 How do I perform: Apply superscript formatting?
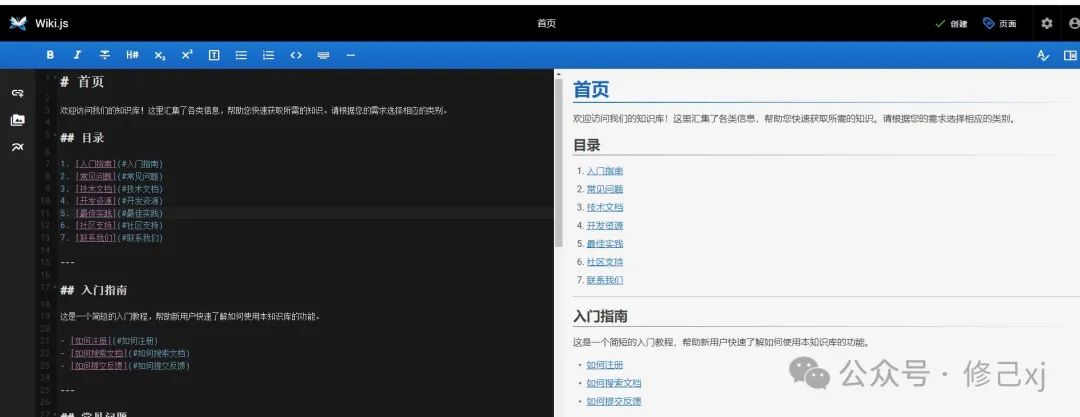(187, 55)
